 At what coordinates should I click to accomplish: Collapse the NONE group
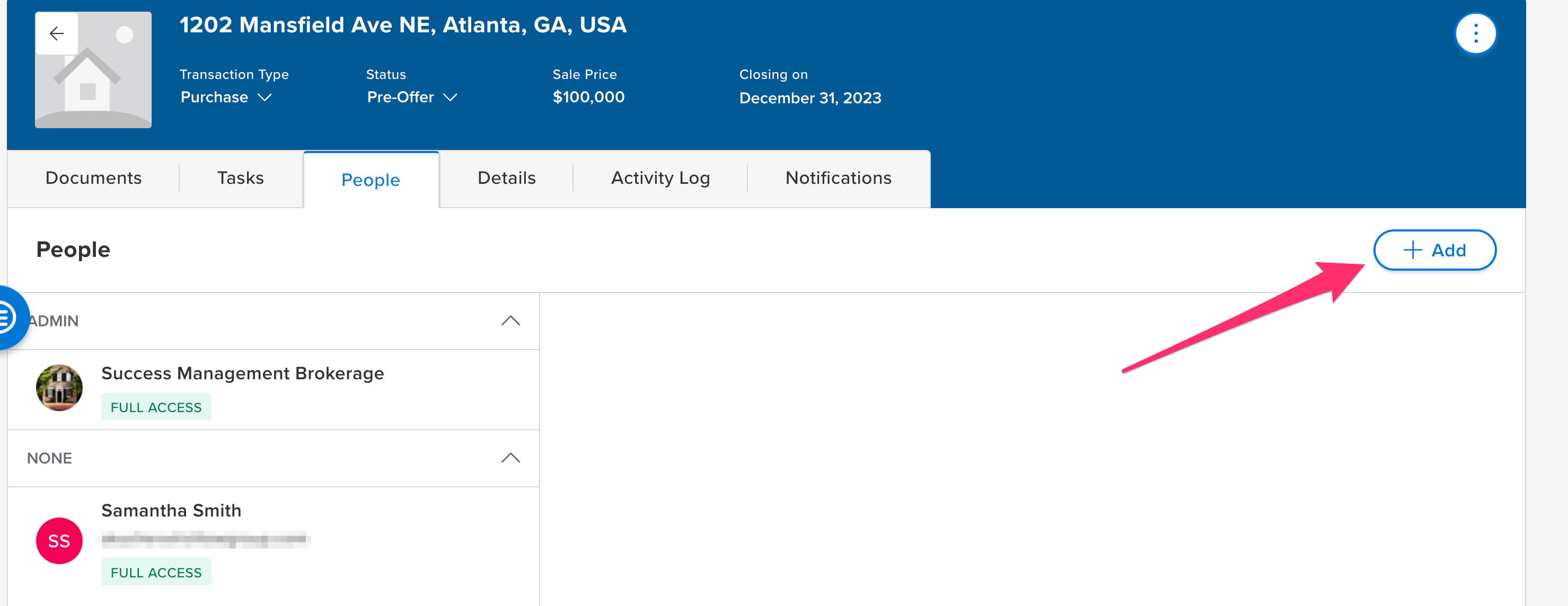[x=510, y=458]
